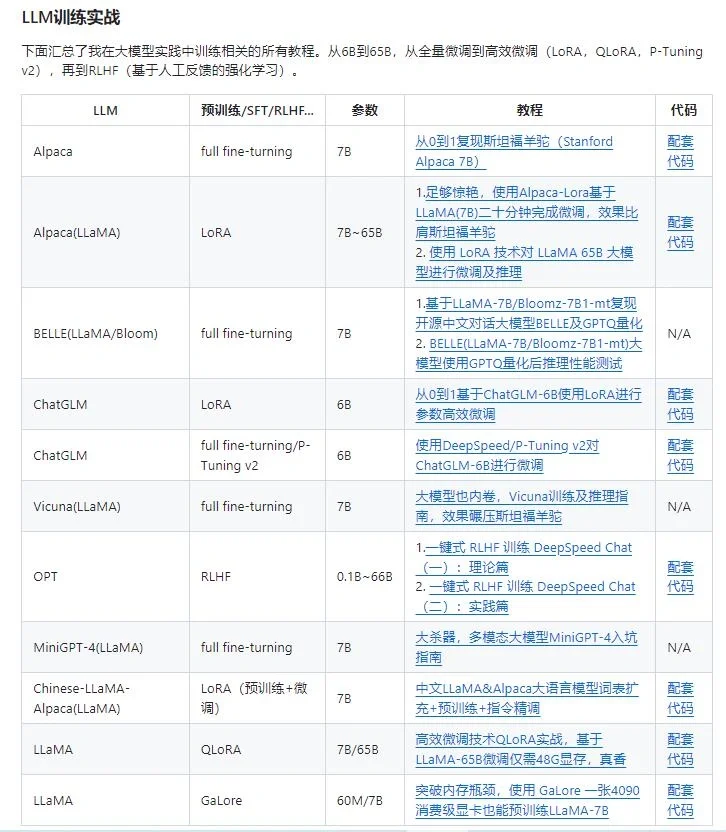Click the 7B/65B parameter cell

coord(365,749)
